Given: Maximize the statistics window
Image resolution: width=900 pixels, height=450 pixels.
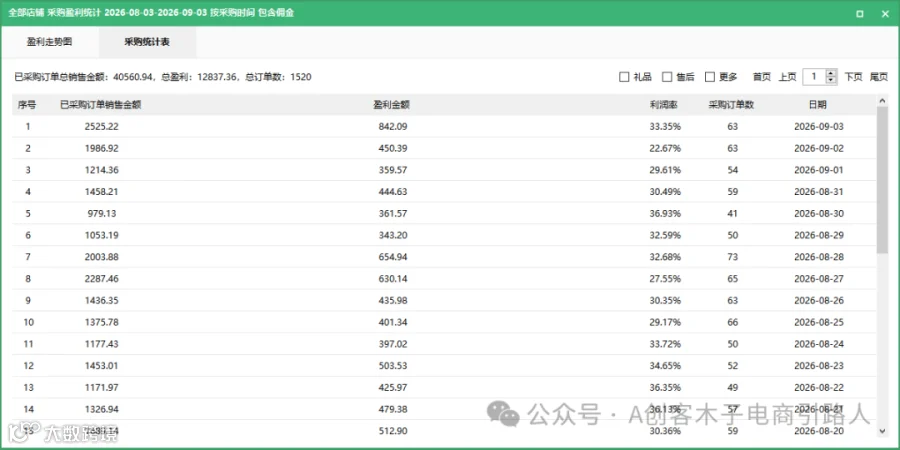Looking at the screenshot, I should point(859,14).
